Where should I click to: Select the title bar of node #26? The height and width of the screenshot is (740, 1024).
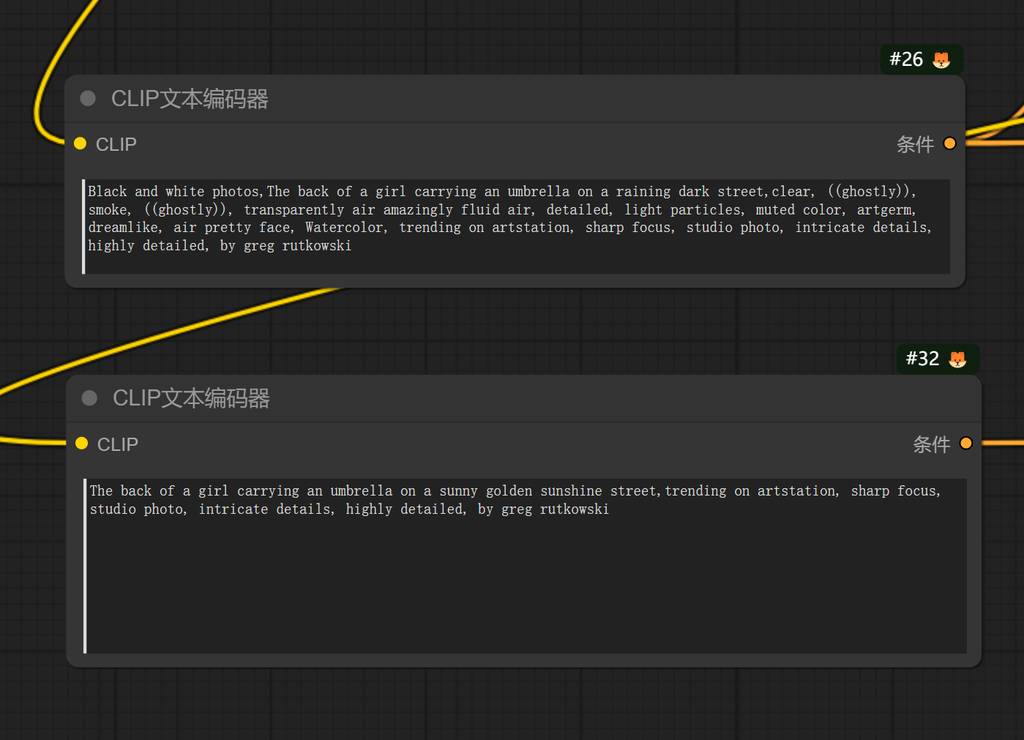point(500,99)
